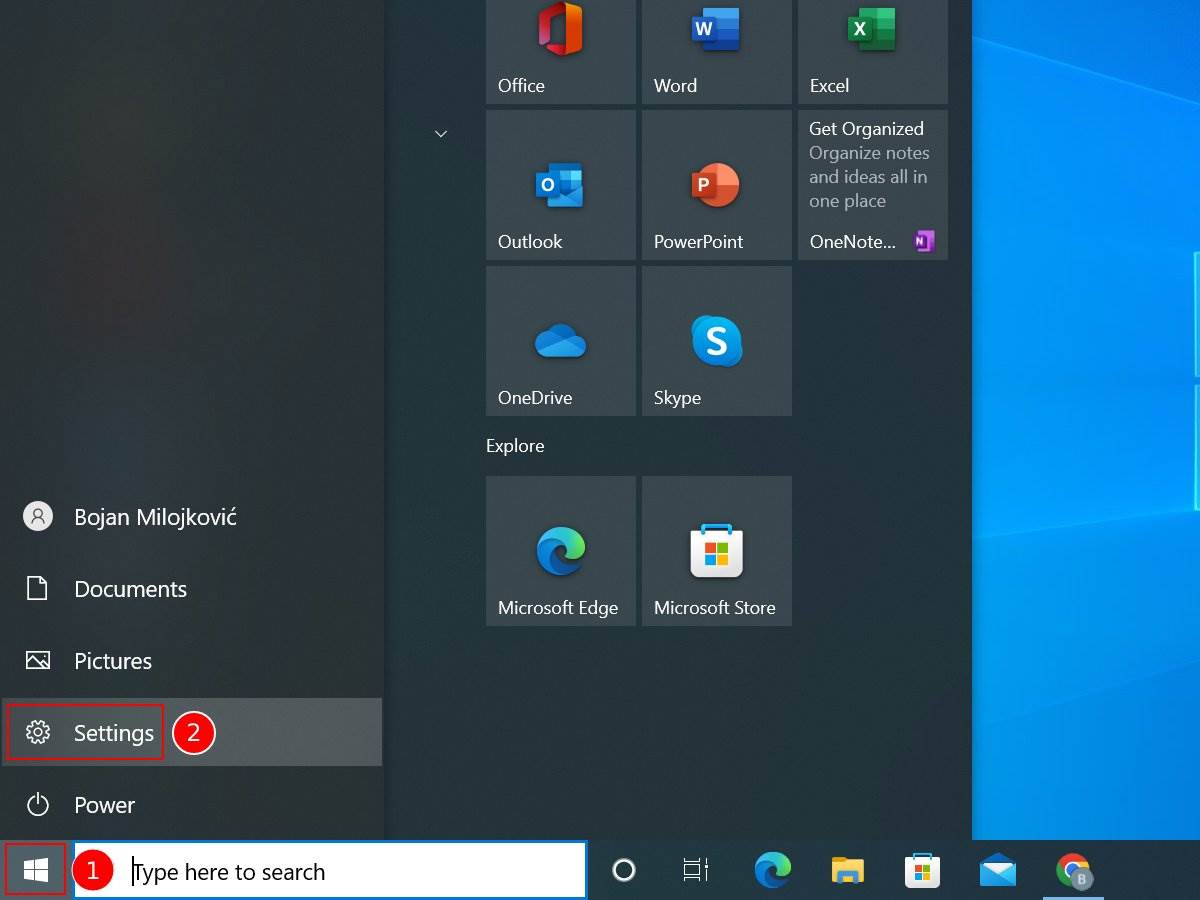Viewport: 1200px width, 900px height.
Task: Open the Microsoft Store tile
Action: [x=716, y=551]
